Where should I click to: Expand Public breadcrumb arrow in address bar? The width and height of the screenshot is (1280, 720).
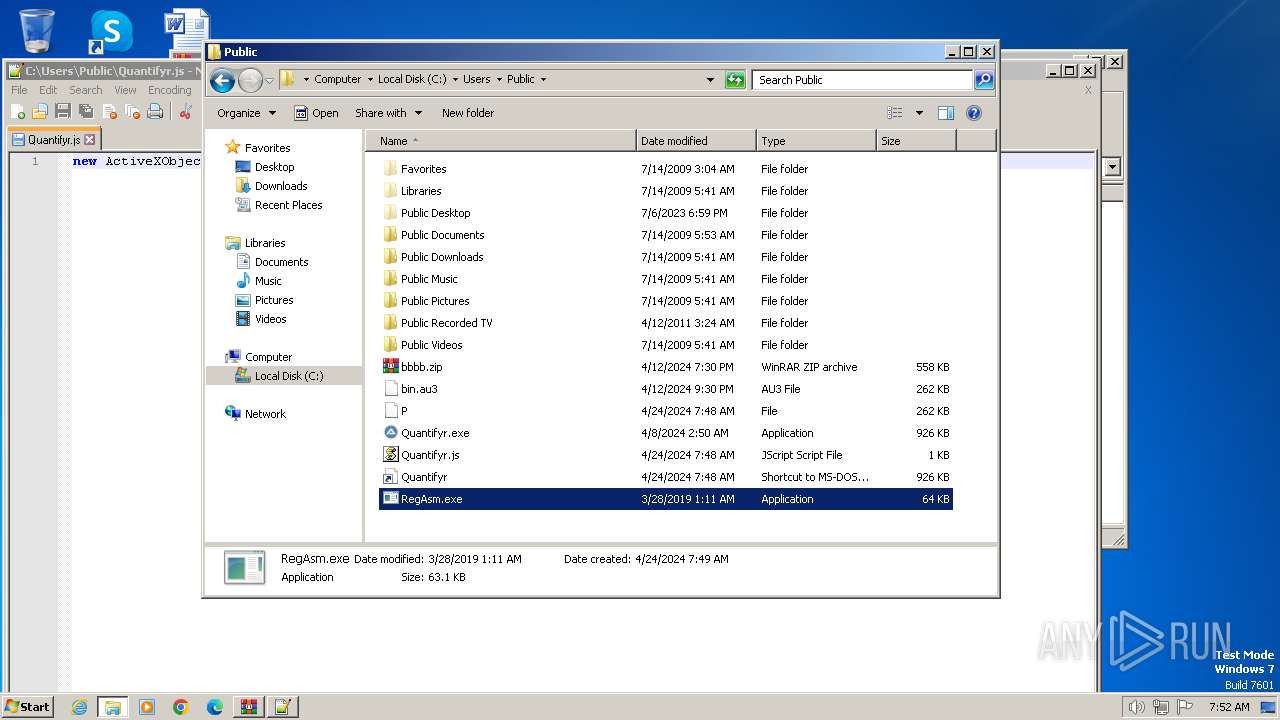pyautogui.click(x=543, y=80)
